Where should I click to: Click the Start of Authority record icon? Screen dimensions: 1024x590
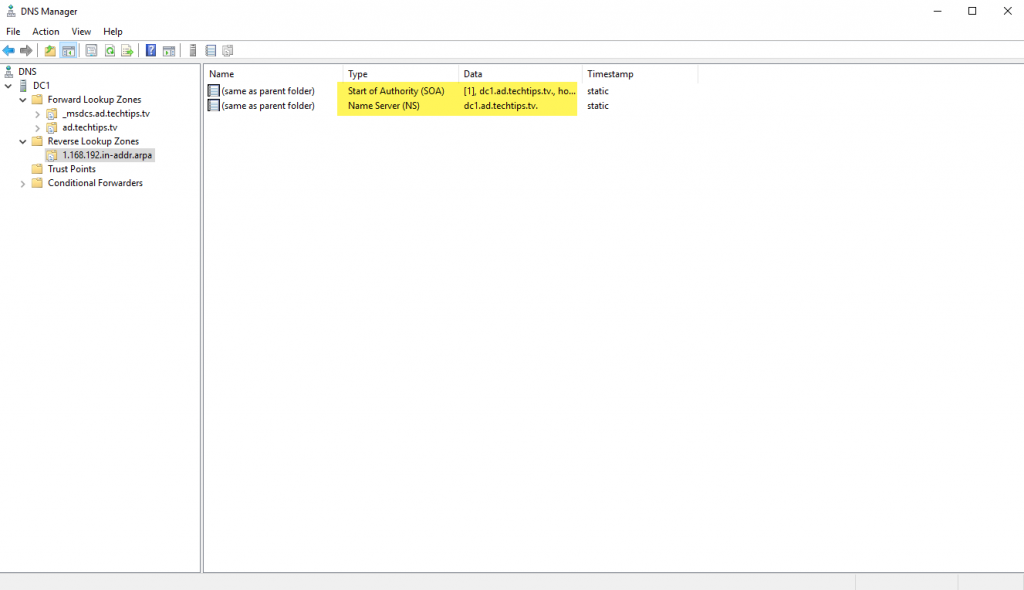[214, 91]
